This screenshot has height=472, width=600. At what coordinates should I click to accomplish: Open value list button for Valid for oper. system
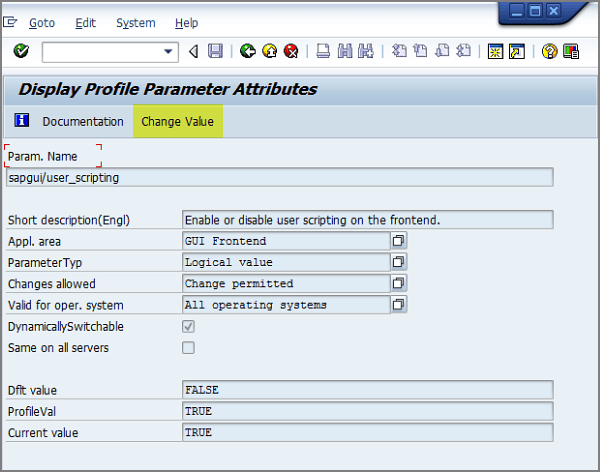click(398, 305)
